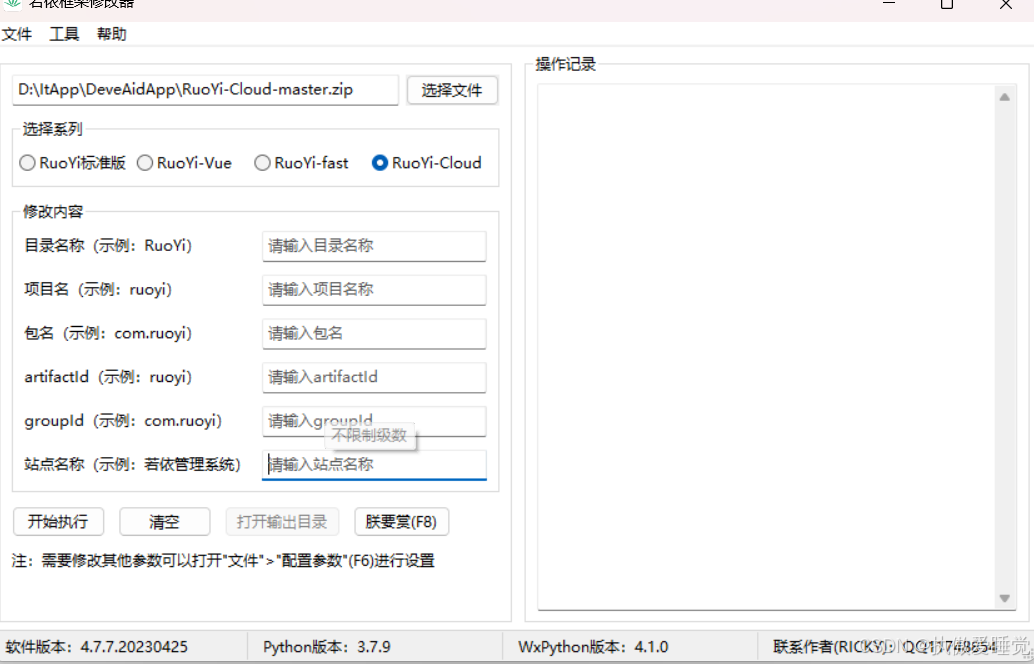The image size is (1034, 664).
Task: Click the 清空 button
Action: pos(164,522)
